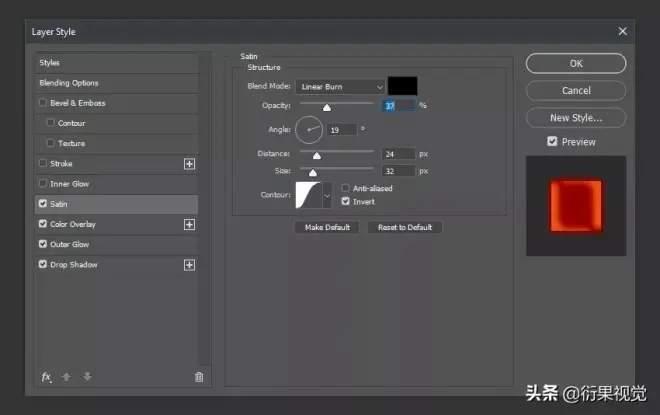660x415 pixels.
Task: Uncheck the Invert checkbox
Action: pyautogui.click(x=346, y=201)
